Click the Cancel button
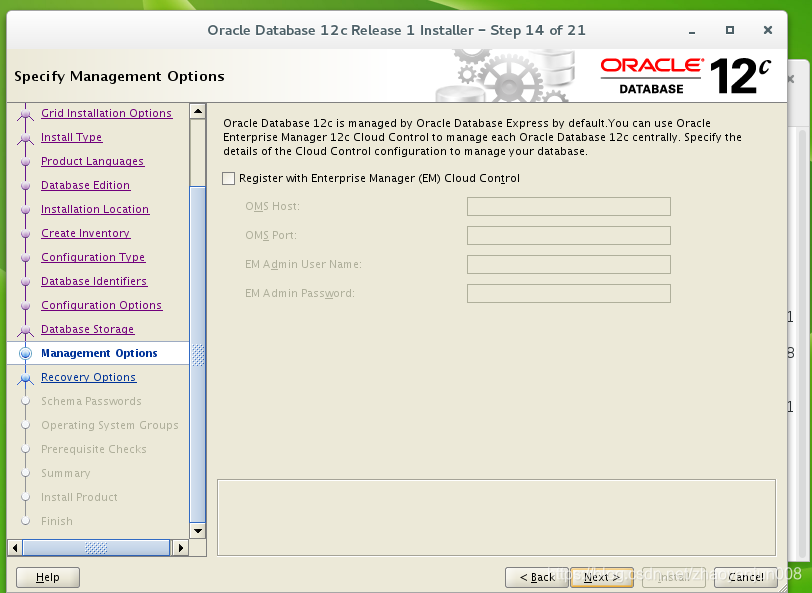Image resolution: width=812 pixels, height=593 pixels. point(746,577)
